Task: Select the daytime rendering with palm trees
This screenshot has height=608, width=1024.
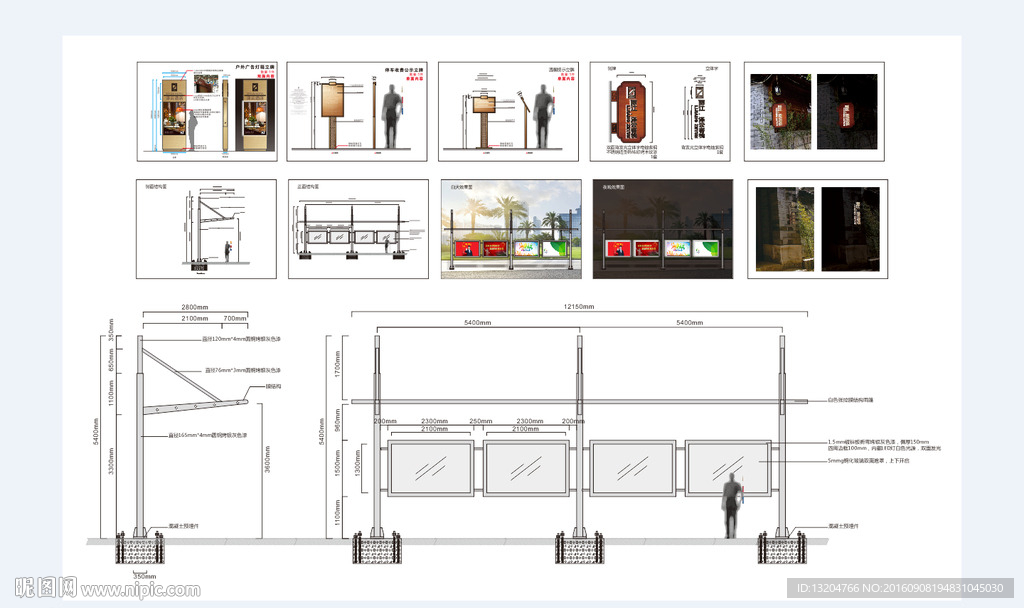Action: (x=511, y=229)
